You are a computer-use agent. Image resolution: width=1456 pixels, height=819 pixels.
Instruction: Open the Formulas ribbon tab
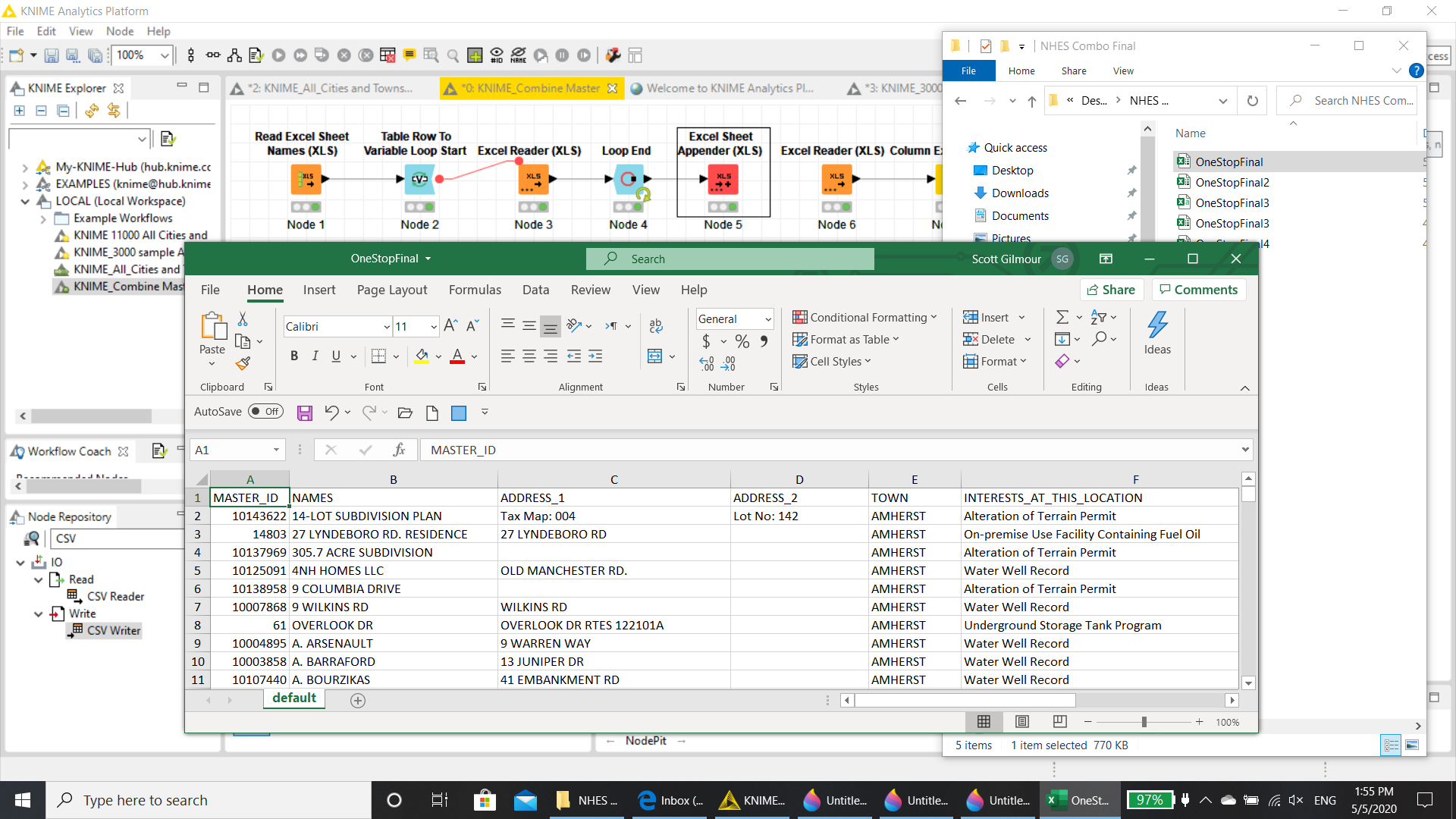coord(475,290)
